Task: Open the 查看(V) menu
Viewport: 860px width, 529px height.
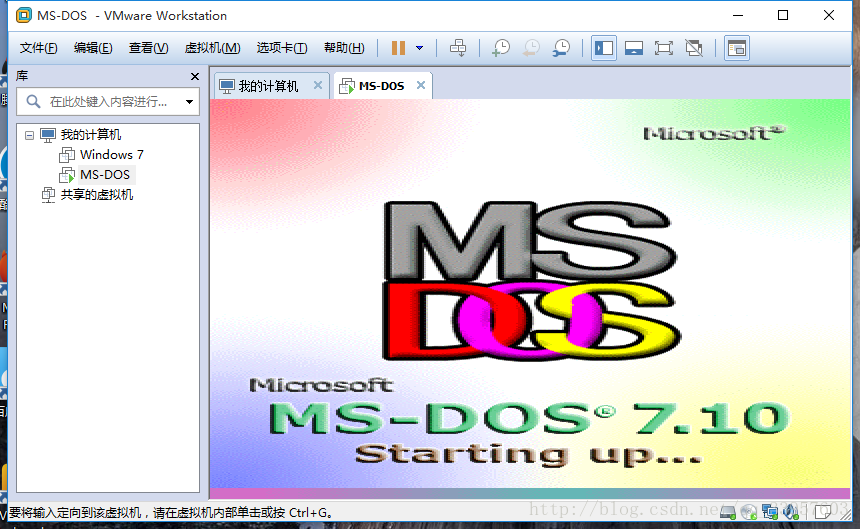Action: [x=149, y=48]
